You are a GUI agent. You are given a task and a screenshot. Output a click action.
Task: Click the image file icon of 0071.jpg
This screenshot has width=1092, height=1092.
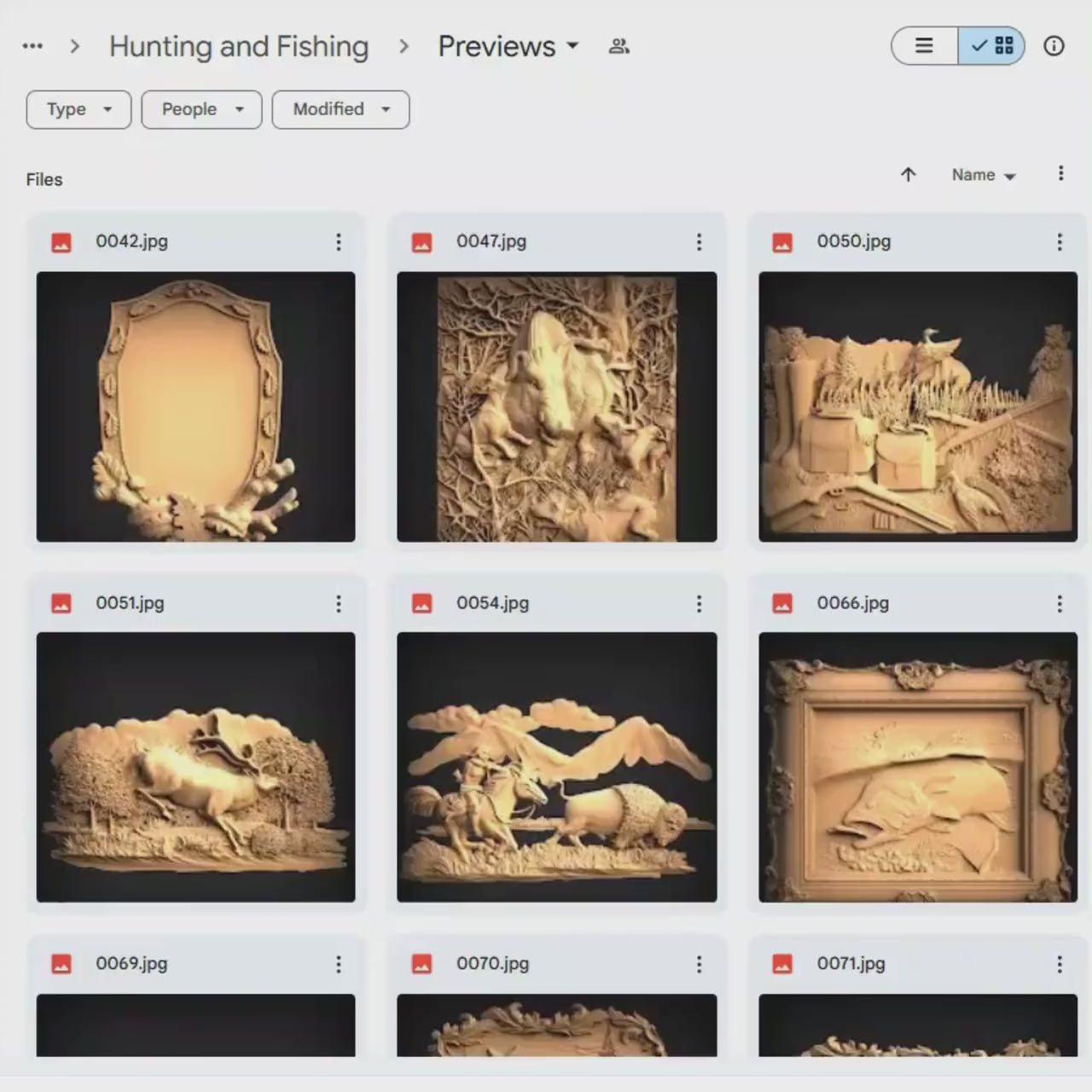782,965
